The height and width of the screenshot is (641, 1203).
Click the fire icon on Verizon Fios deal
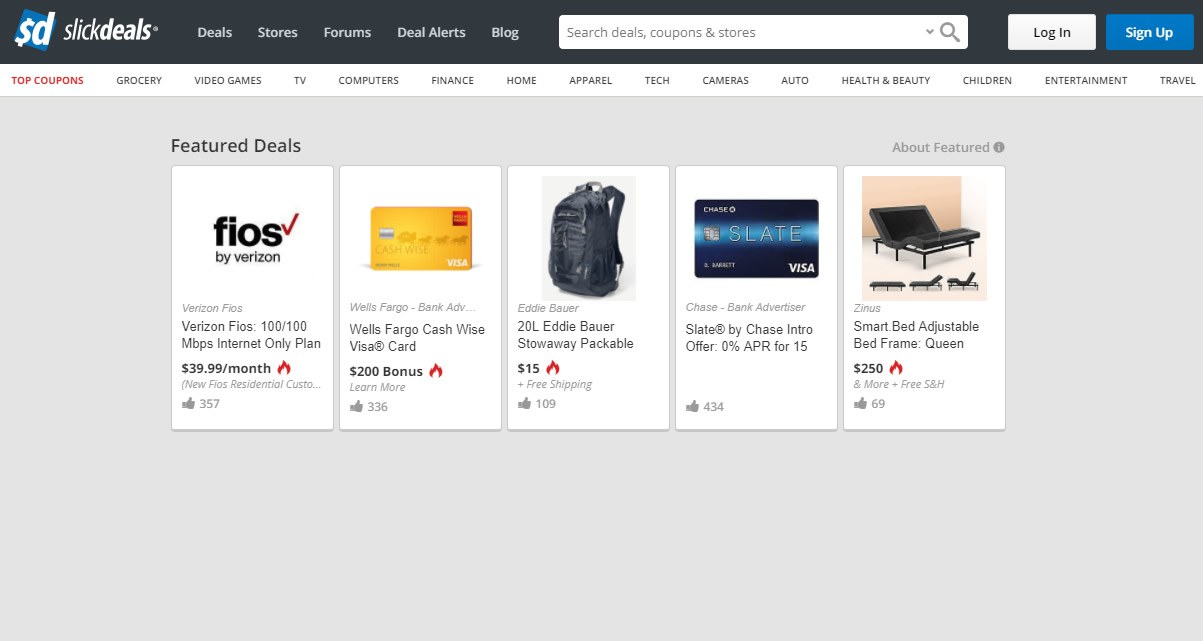click(x=284, y=368)
